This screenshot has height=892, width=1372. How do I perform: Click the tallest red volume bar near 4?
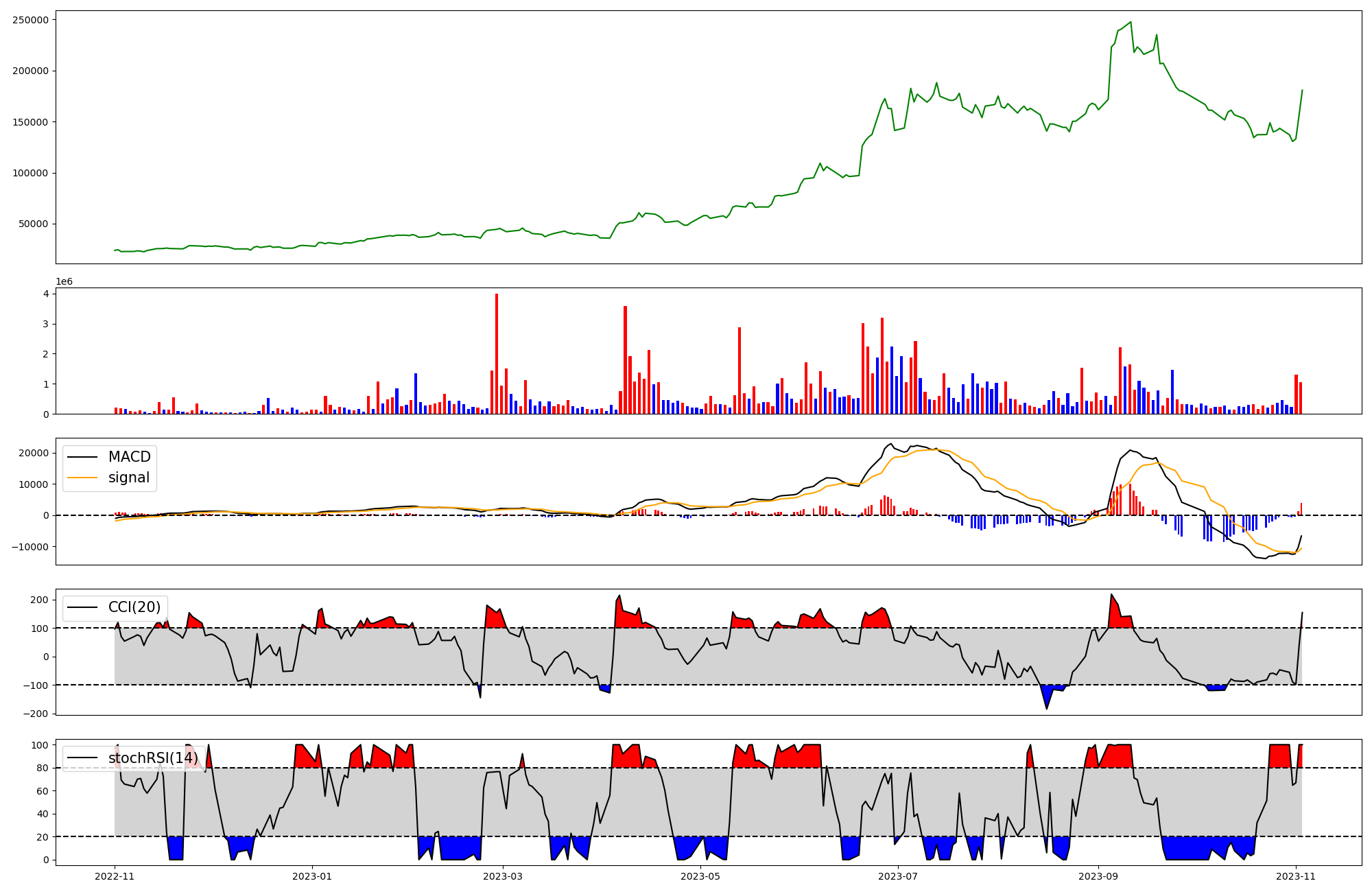click(497, 353)
